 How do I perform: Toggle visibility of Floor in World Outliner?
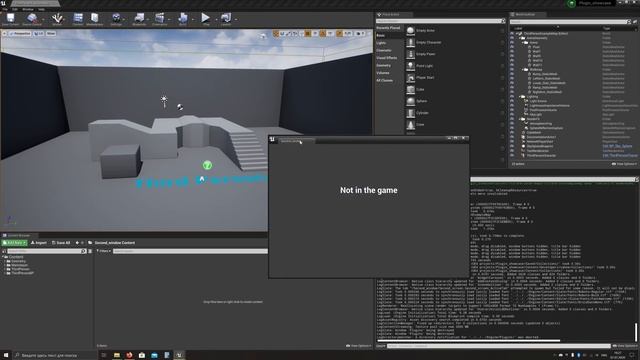(x=512, y=47)
